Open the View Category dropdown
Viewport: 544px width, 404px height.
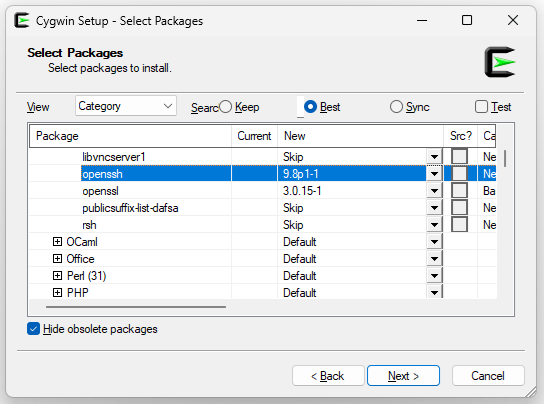coord(126,106)
